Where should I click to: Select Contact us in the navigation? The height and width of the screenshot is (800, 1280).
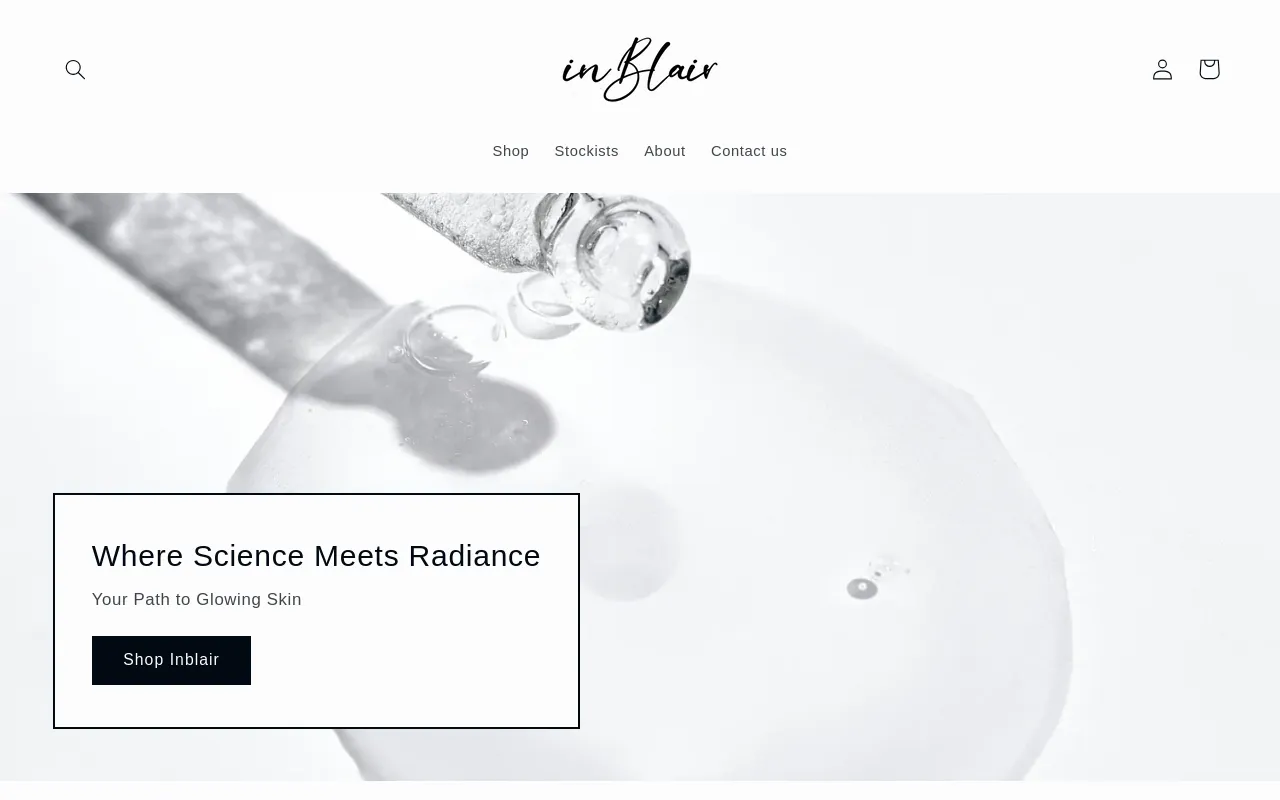point(749,151)
